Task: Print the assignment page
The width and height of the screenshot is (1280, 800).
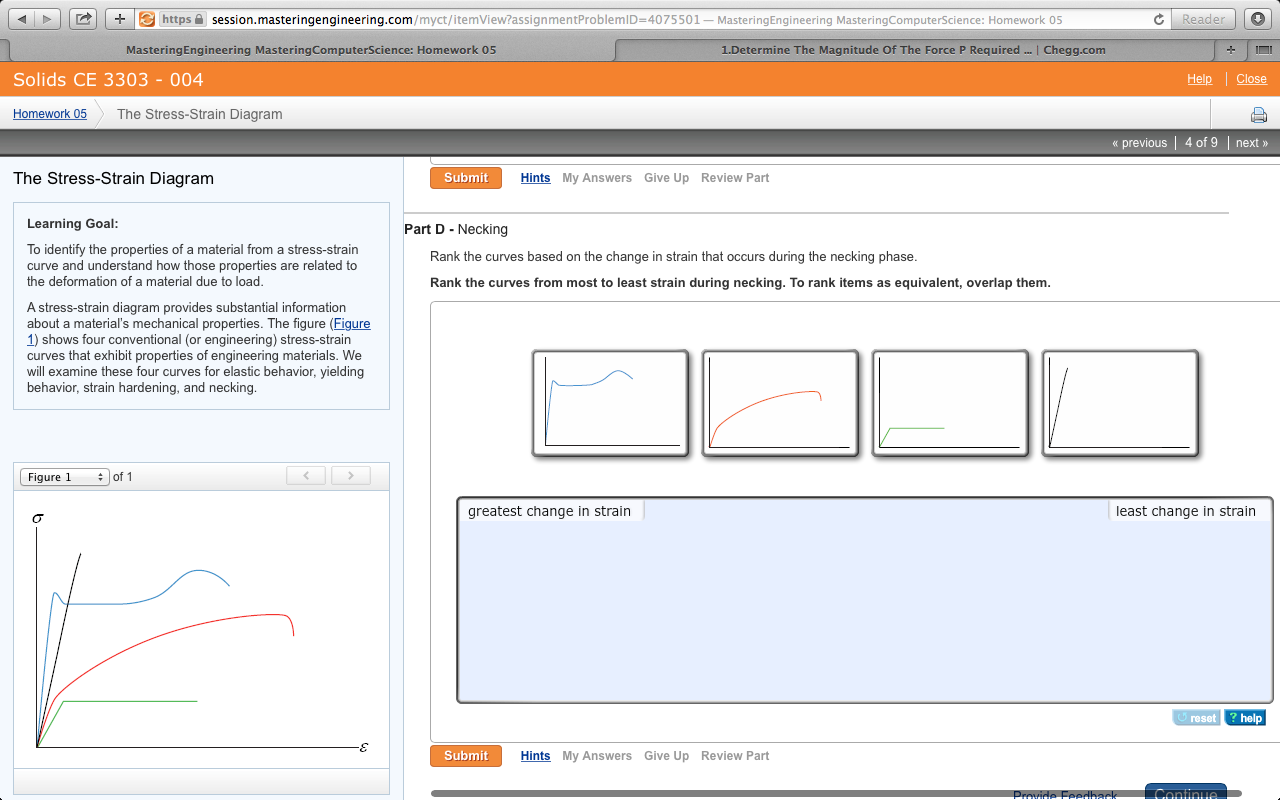Action: pos(1258,115)
